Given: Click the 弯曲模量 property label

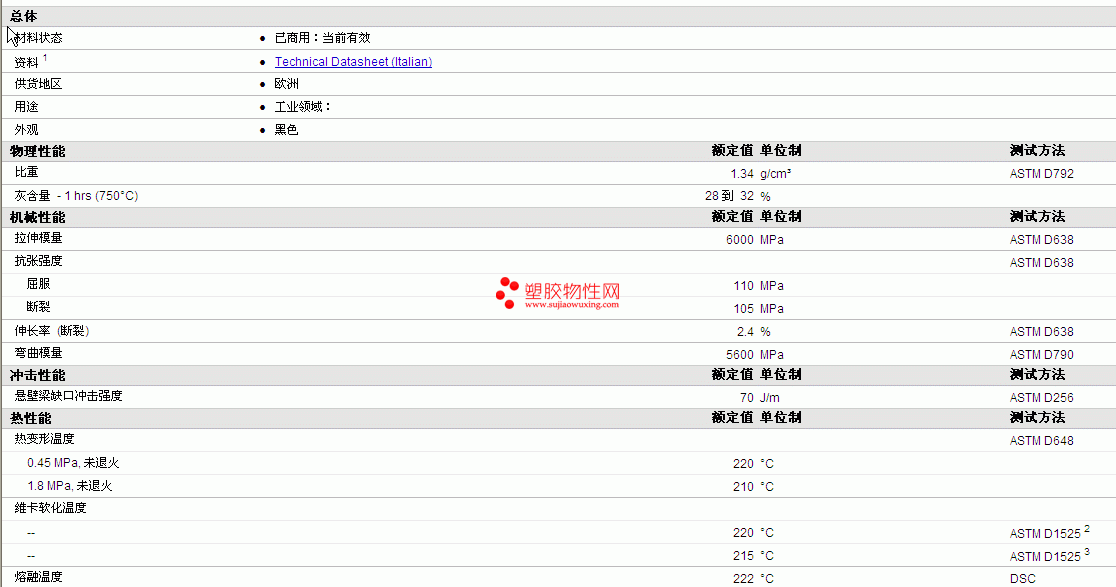Looking at the screenshot, I should pos(38,353).
